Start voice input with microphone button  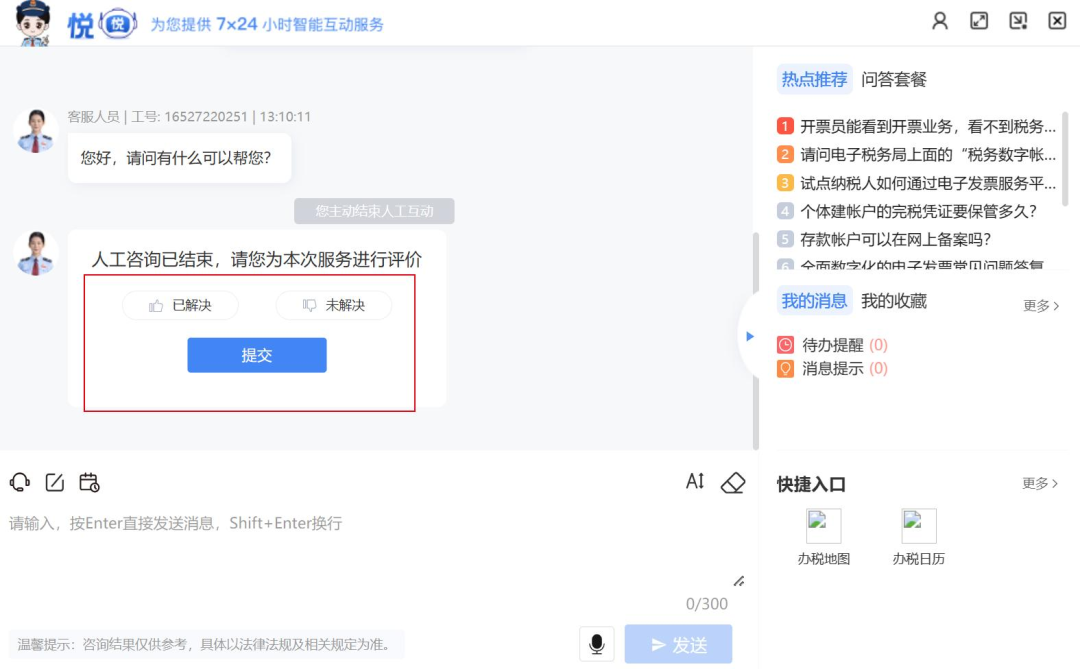click(596, 644)
